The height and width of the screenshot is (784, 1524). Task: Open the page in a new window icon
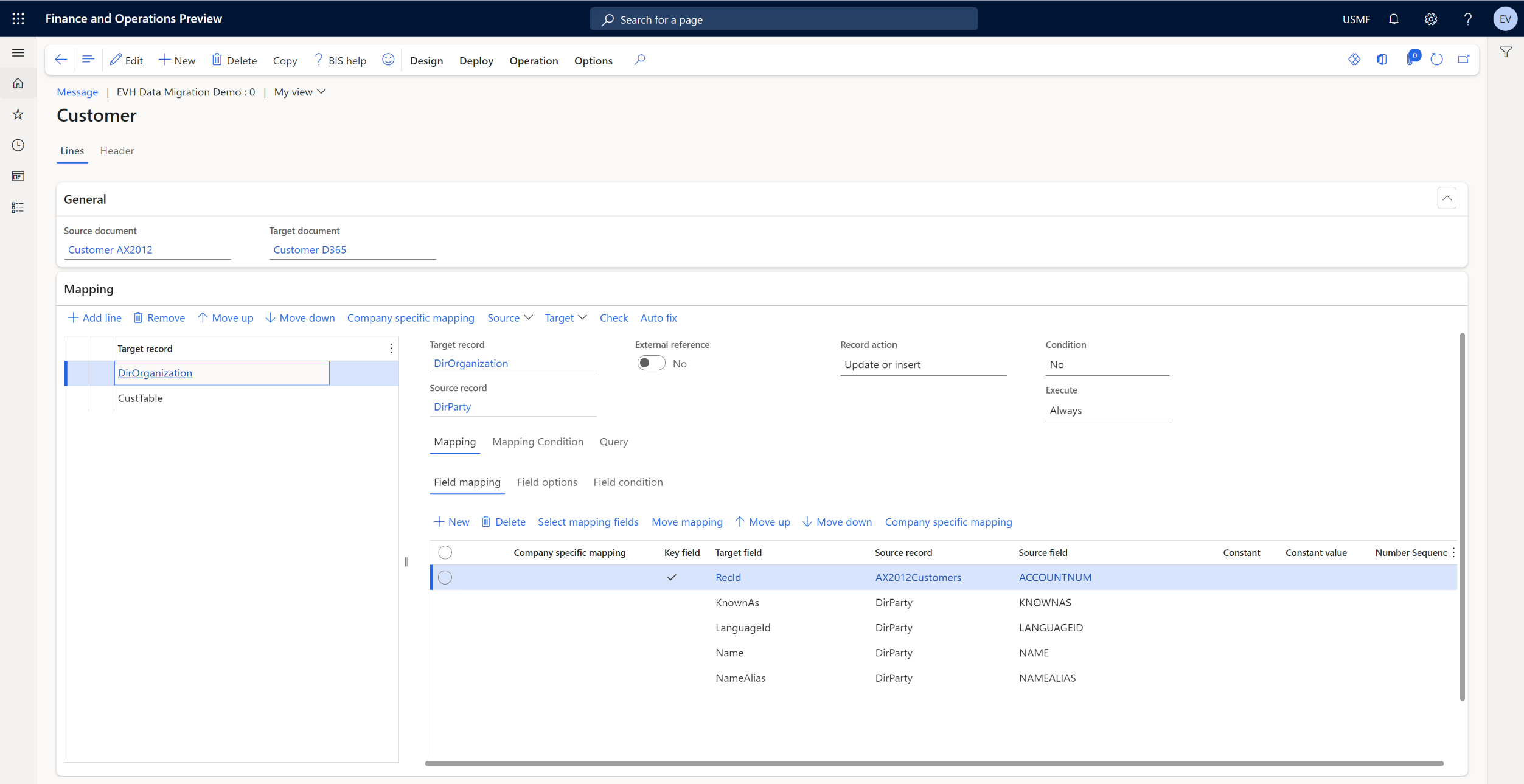click(1464, 59)
